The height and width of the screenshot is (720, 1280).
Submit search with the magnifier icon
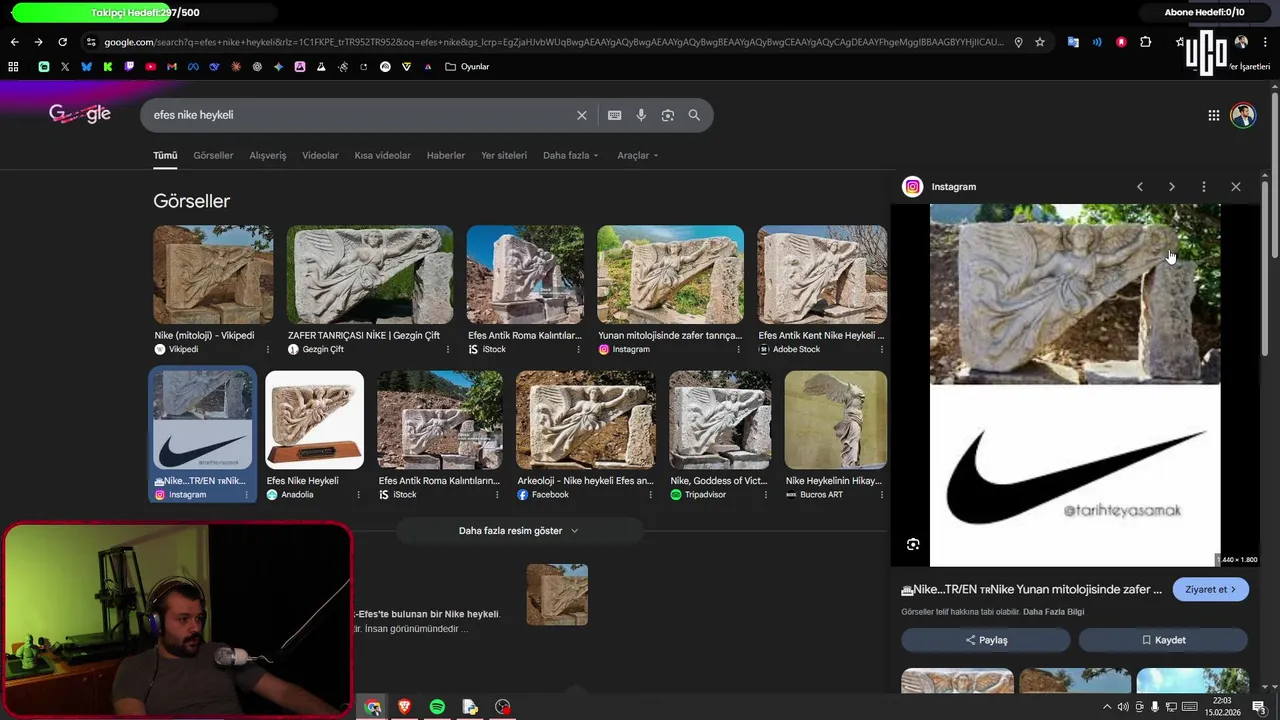tap(694, 115)
